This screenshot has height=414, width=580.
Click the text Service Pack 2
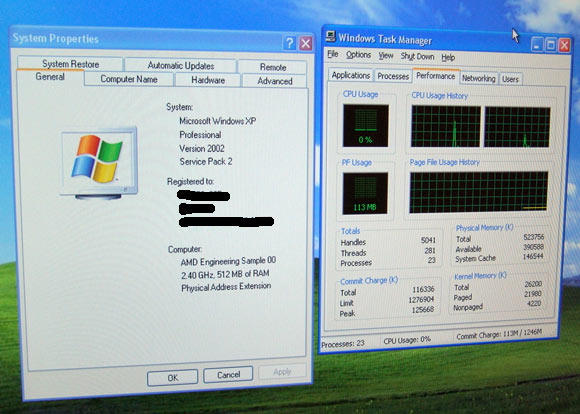click(x=206, y=162)
